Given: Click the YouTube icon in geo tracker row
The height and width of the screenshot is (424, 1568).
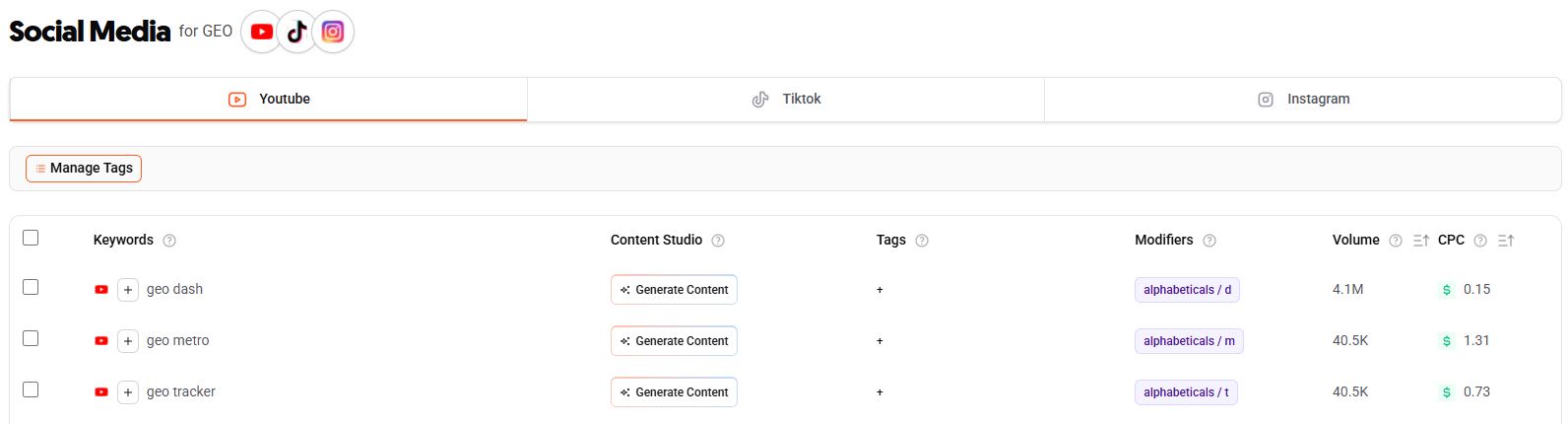Looking at the screenshot, I should [100, 392].
